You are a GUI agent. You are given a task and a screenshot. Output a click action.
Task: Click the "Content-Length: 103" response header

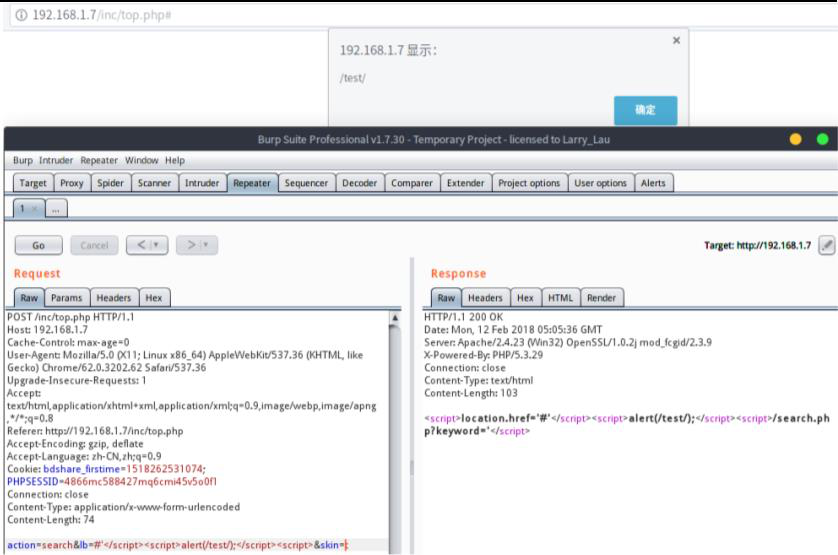(471, 393)
